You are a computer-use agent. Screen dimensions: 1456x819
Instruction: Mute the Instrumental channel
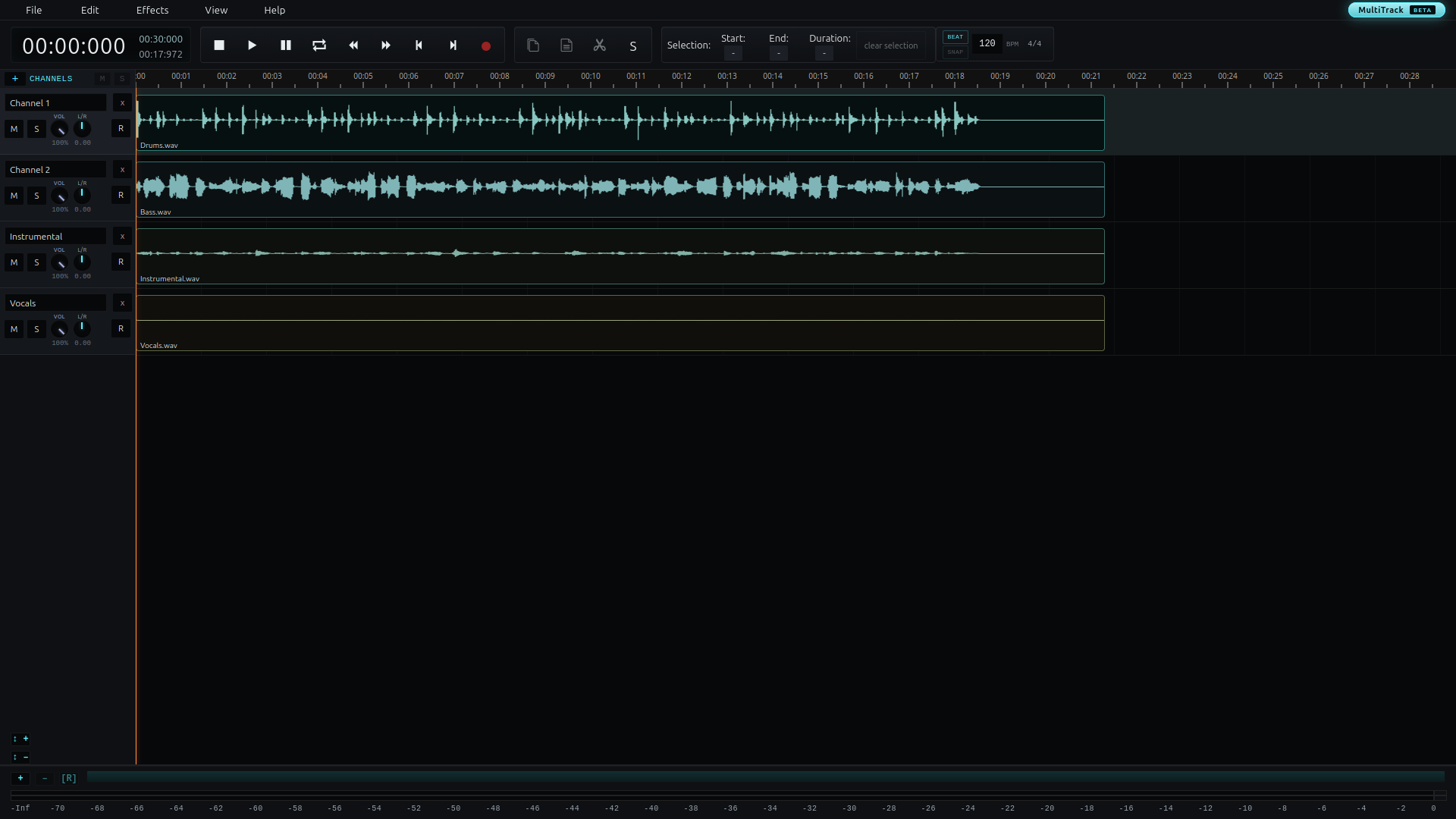coord(14,262)
